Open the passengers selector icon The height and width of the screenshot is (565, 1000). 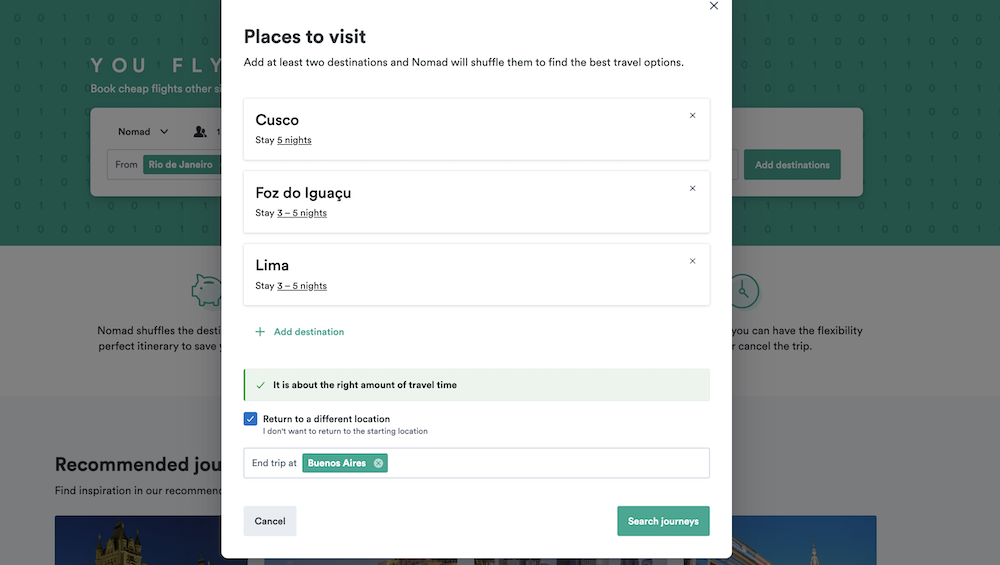tap(200, 131)
